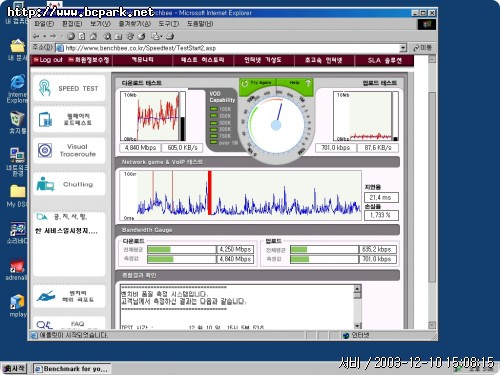
Task: Expand the address bar URL dropdown
Action: (x=403, y=48)
